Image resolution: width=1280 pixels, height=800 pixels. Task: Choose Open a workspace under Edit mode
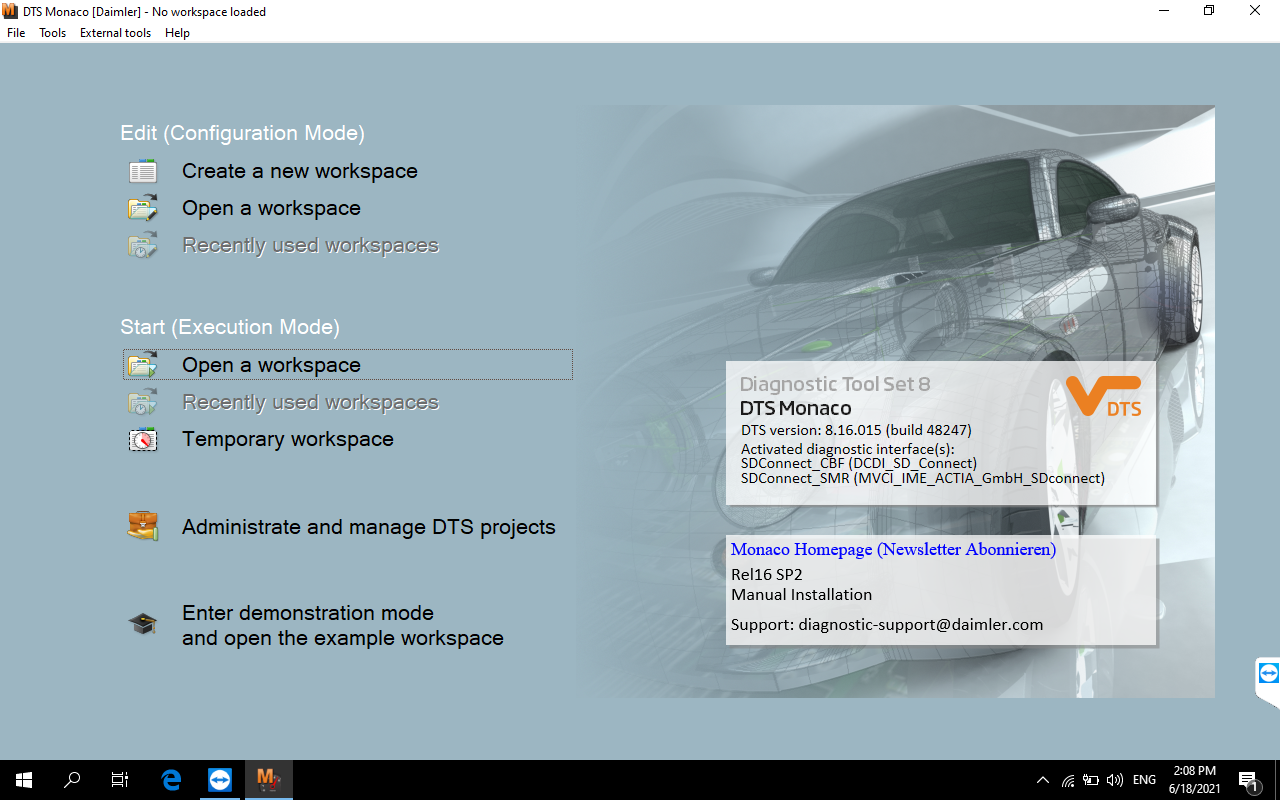click(271, 208)
